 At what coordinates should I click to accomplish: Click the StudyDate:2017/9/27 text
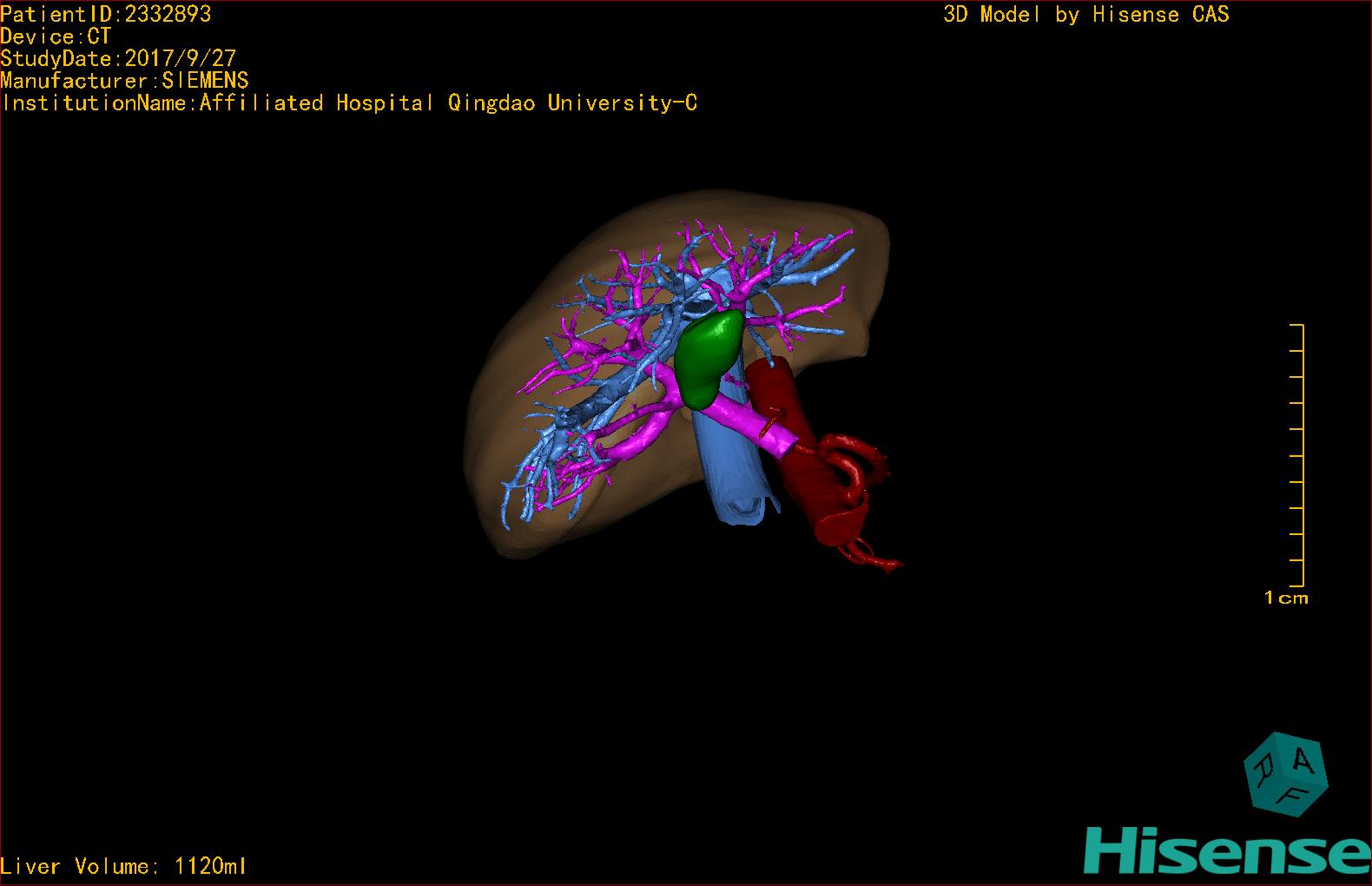pos(118,58)
